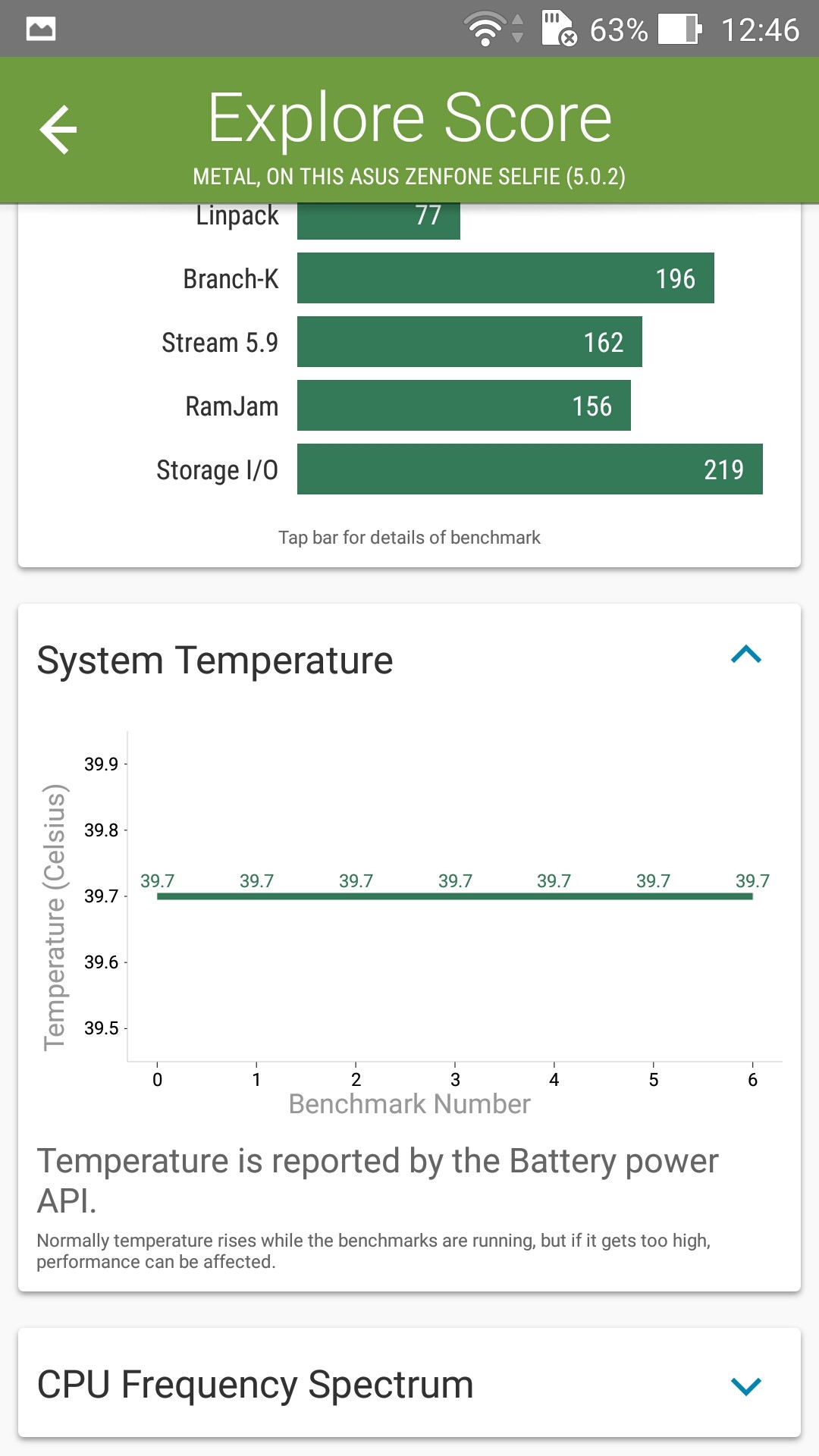Tap the clock showing 12:46

(x=760, y=30)
